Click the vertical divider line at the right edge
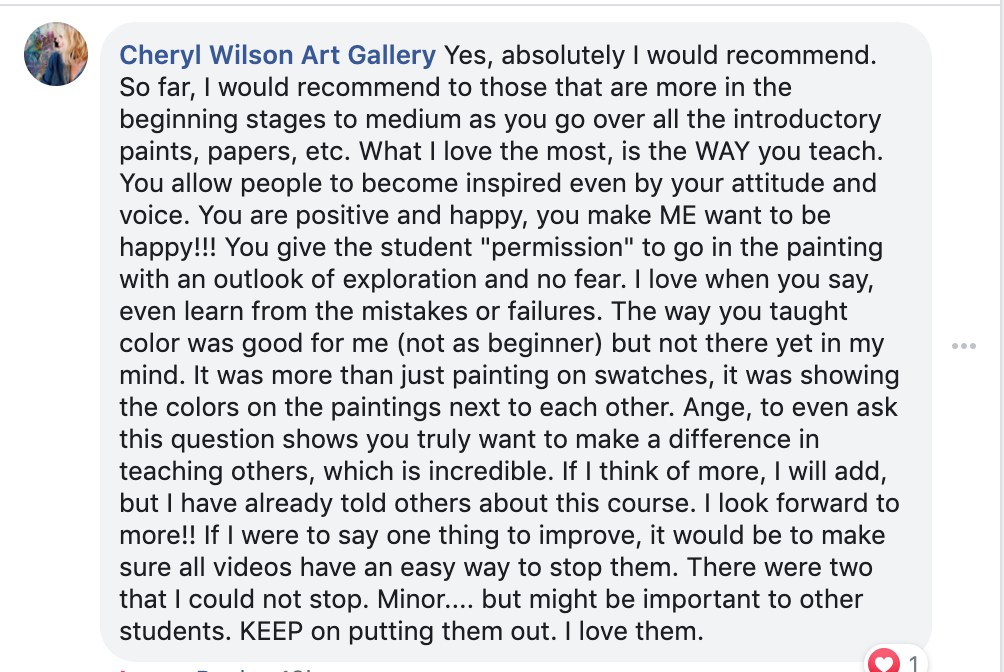 coord(998,336)
